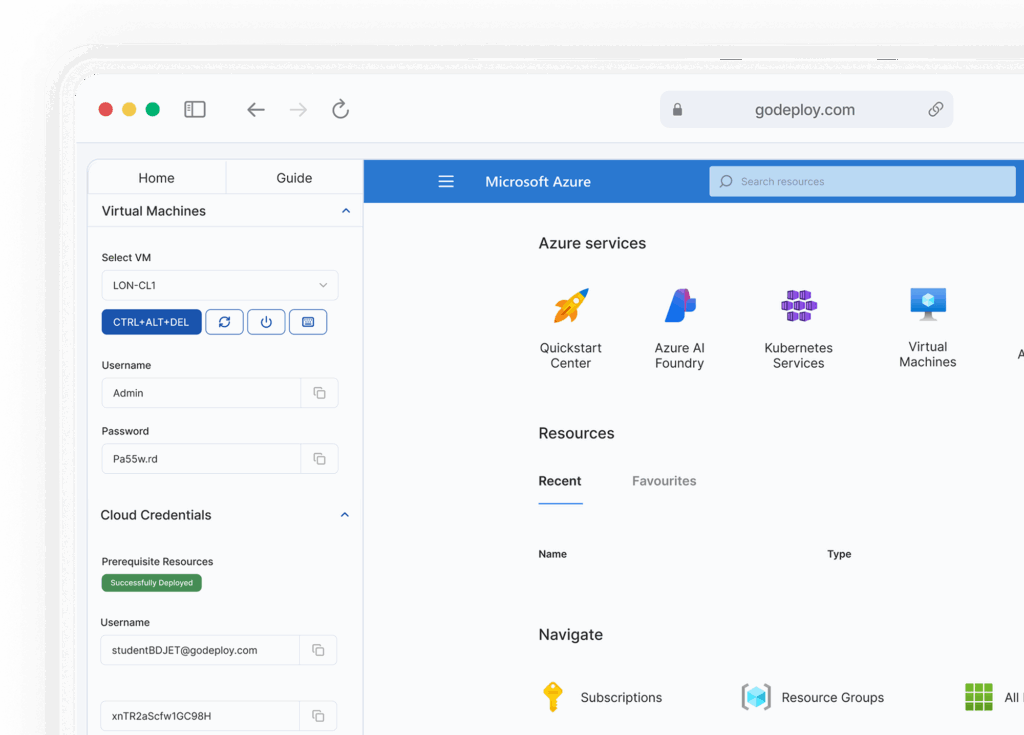1024x735 pixels.
Task: Open Resource Groups cube icon
Action: (756, 697)
